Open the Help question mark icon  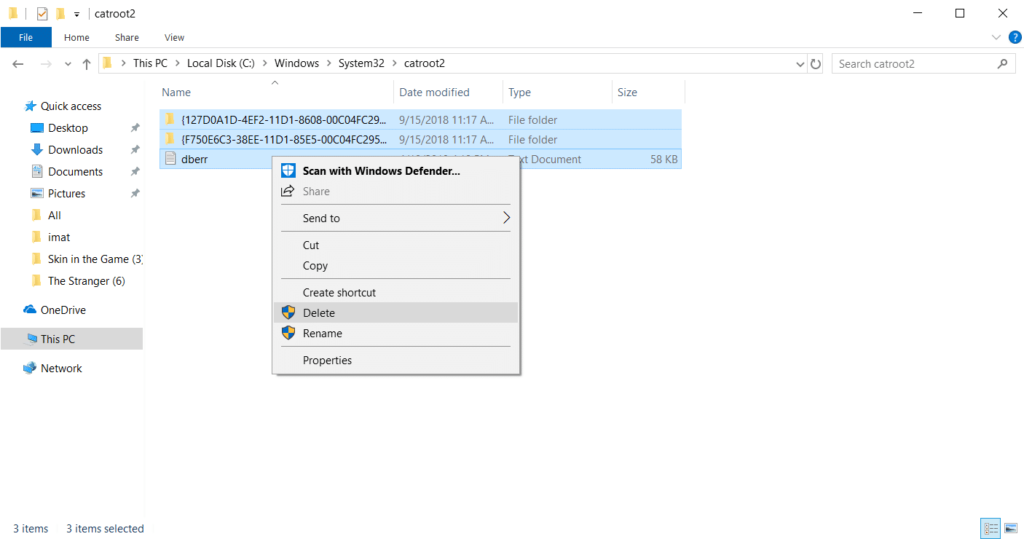(1015, 37)
